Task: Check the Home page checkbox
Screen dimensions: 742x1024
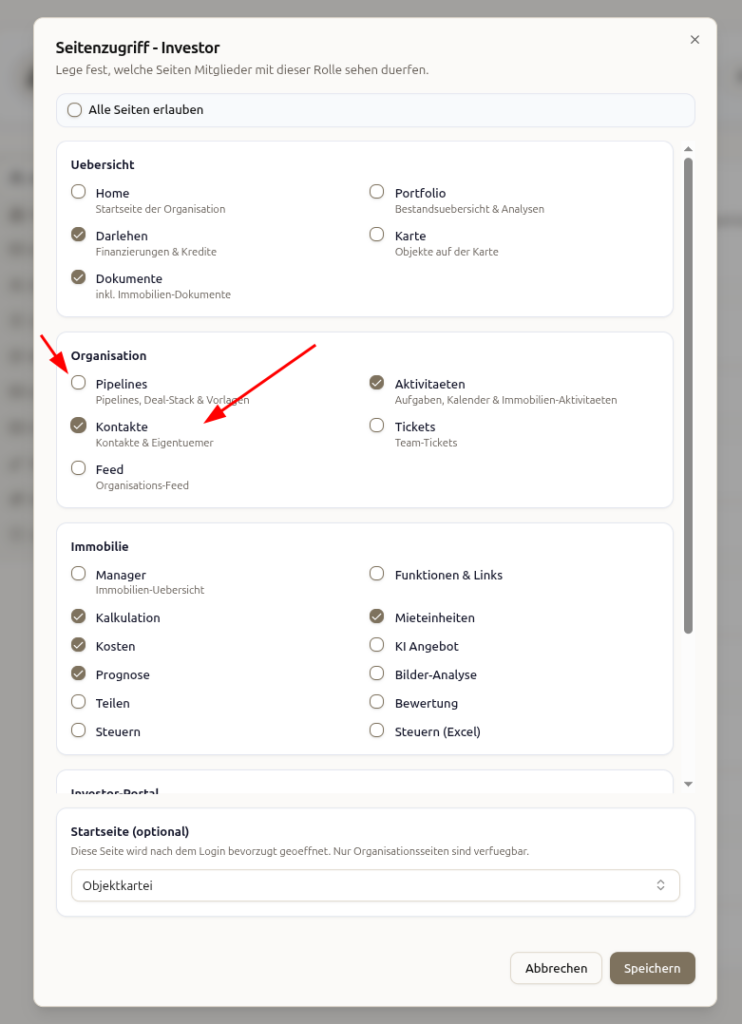Action: pyautogui.click(x=79, y=192)
